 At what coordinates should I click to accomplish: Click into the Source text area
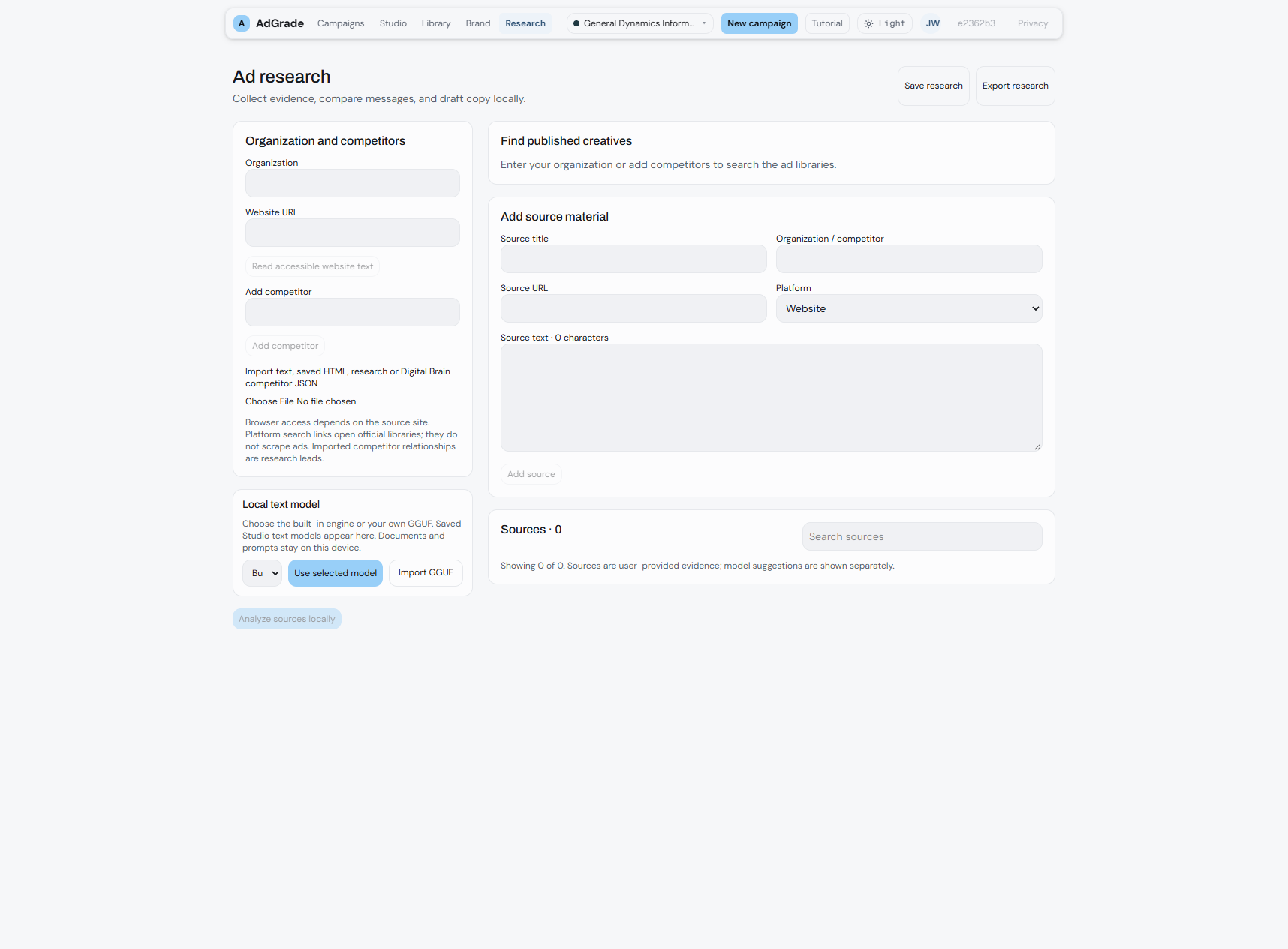772,398
